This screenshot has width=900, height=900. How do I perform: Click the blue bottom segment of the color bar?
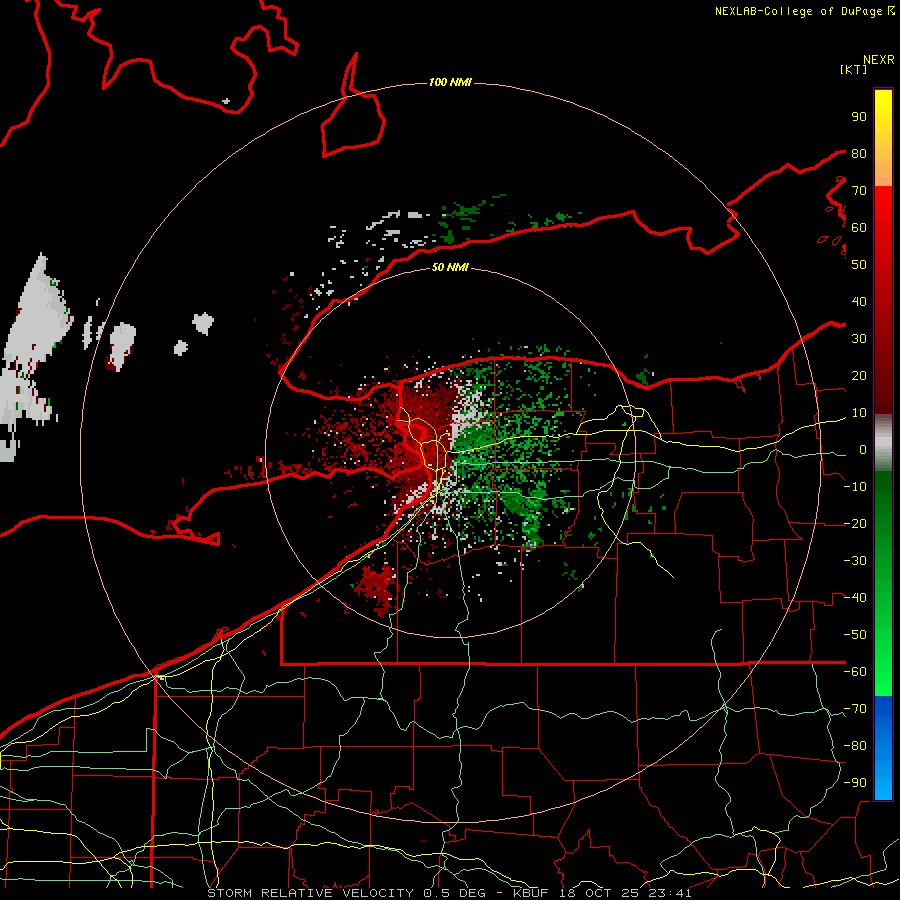(883, 748)
